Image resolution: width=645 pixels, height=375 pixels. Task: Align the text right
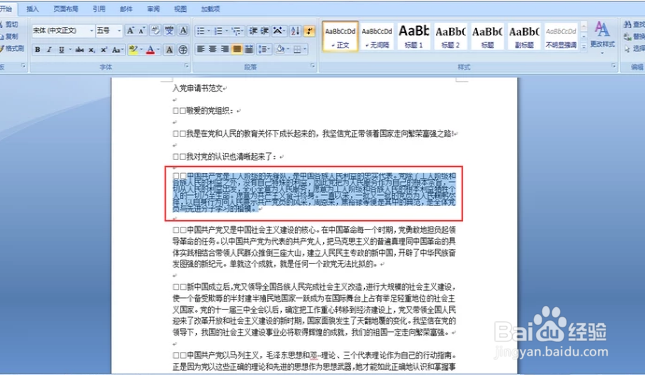225,49
